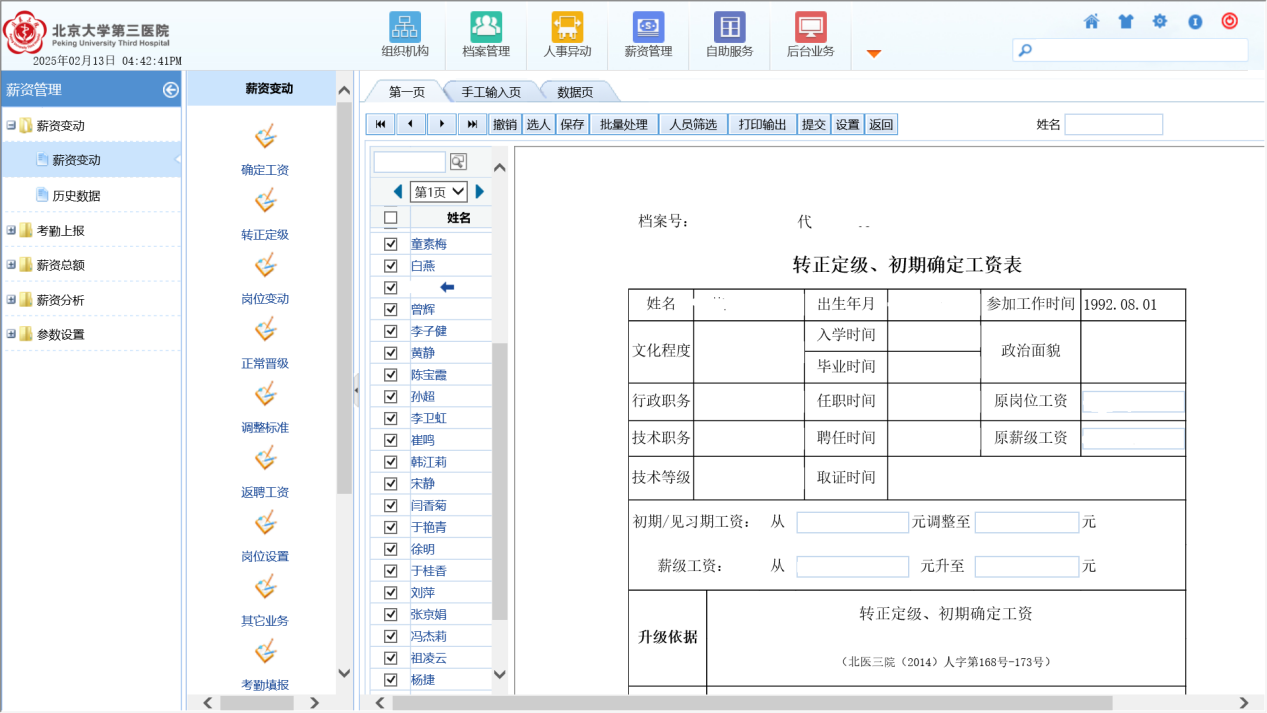Click the 后台业务 module icon

click(810, 27)
